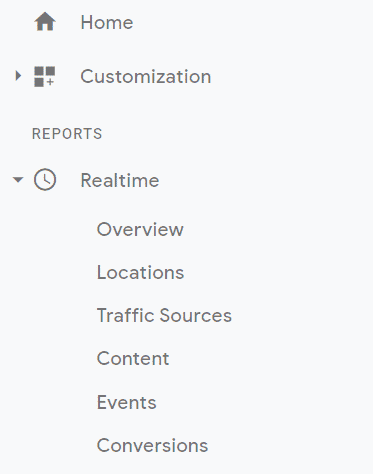373x474 pixels.
Task: Click the Home house icon
Action: pos(45,21)
